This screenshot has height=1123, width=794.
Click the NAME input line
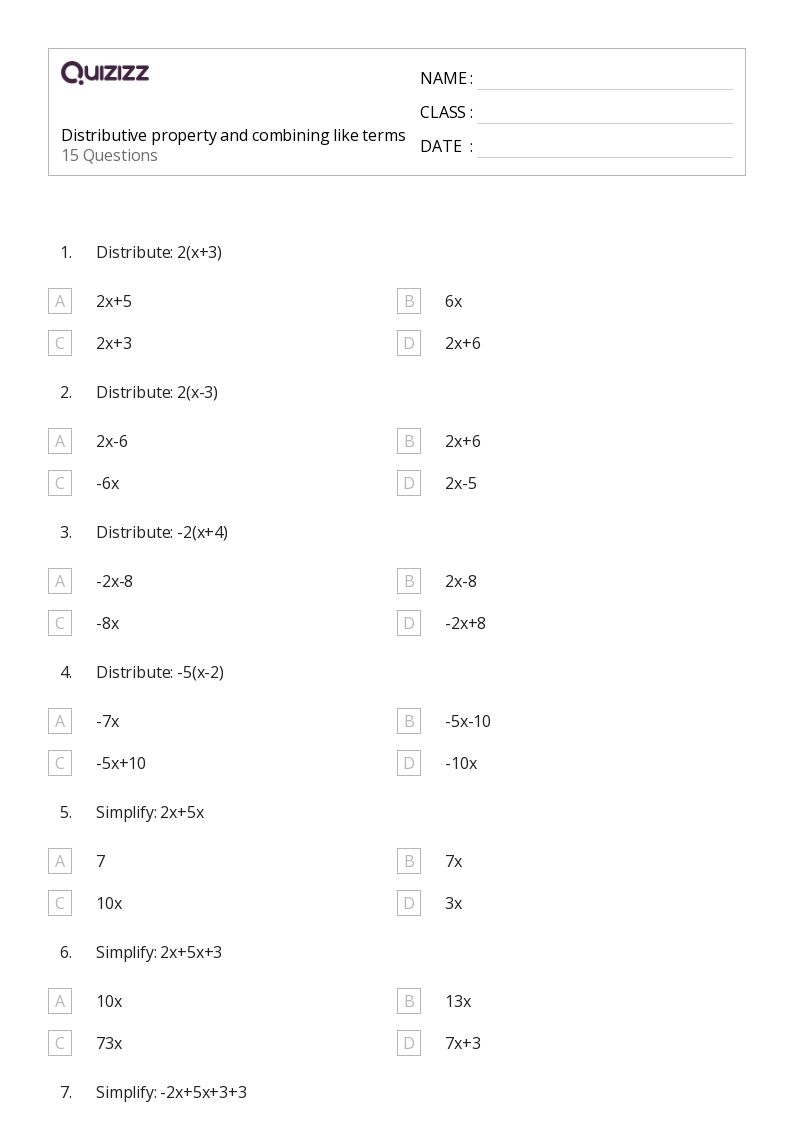(x=604, y=79)
